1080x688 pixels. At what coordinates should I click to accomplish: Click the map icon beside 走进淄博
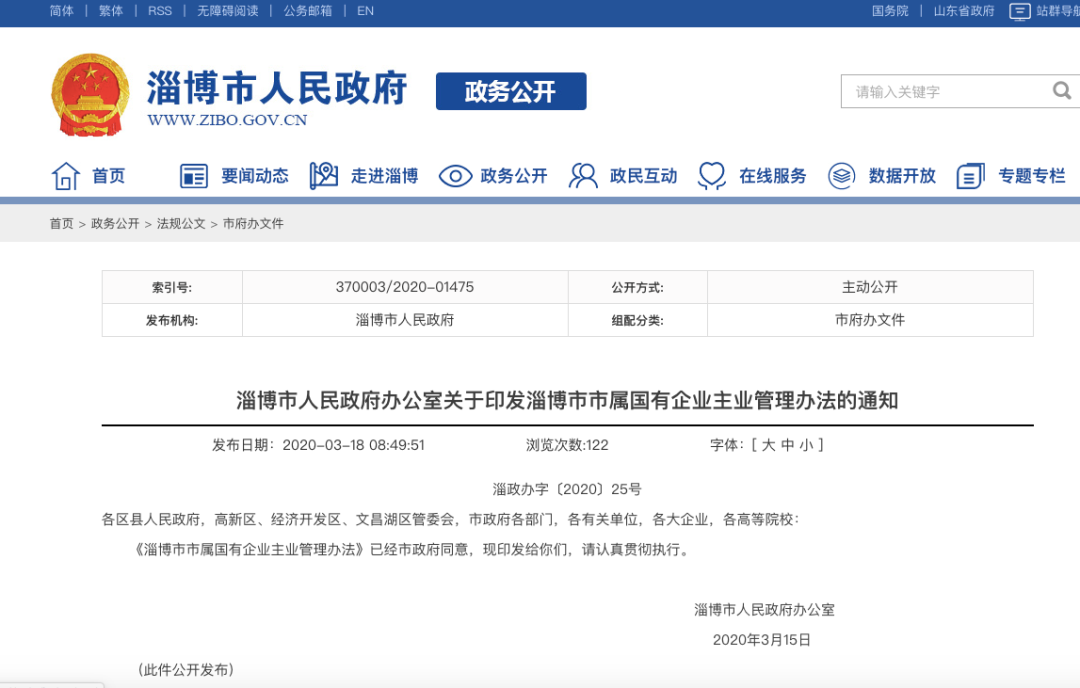[323, 176]
